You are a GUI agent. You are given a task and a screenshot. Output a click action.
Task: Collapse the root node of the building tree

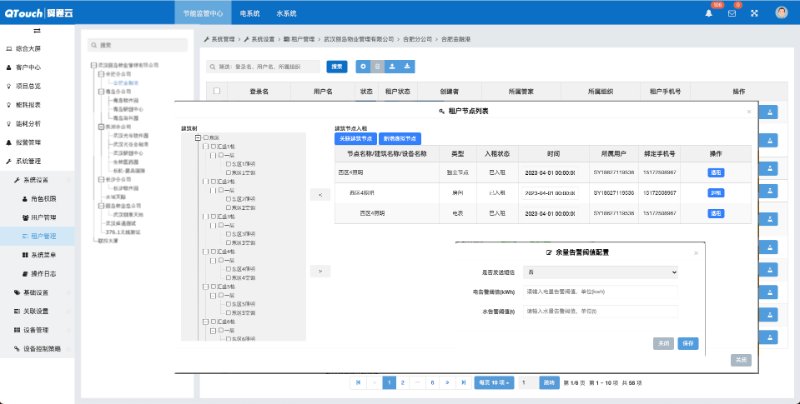[197, 137]
